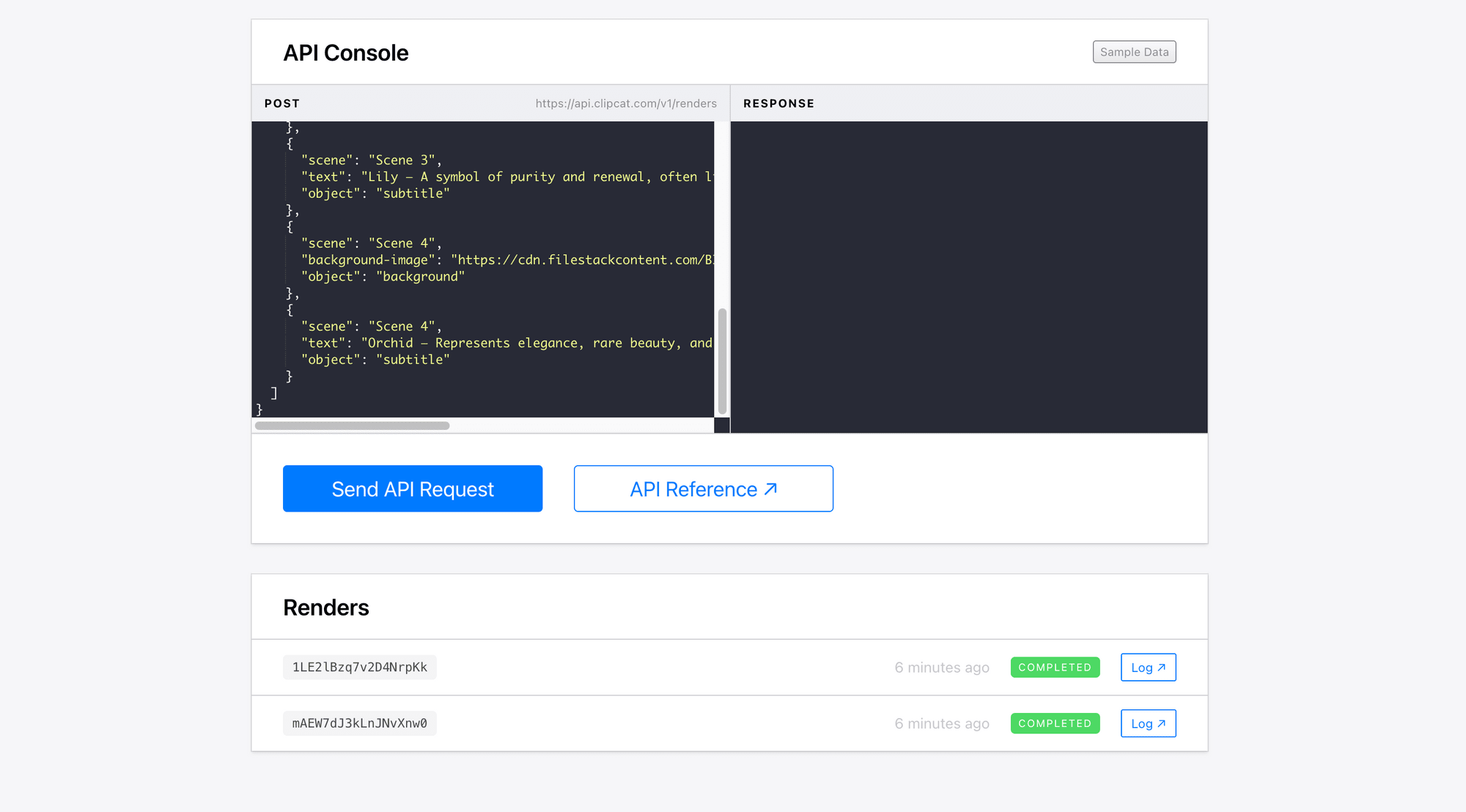Screen dimensions: 1466x812
Task: Click the arrow icon on API Reference
Action: (770, 489)
